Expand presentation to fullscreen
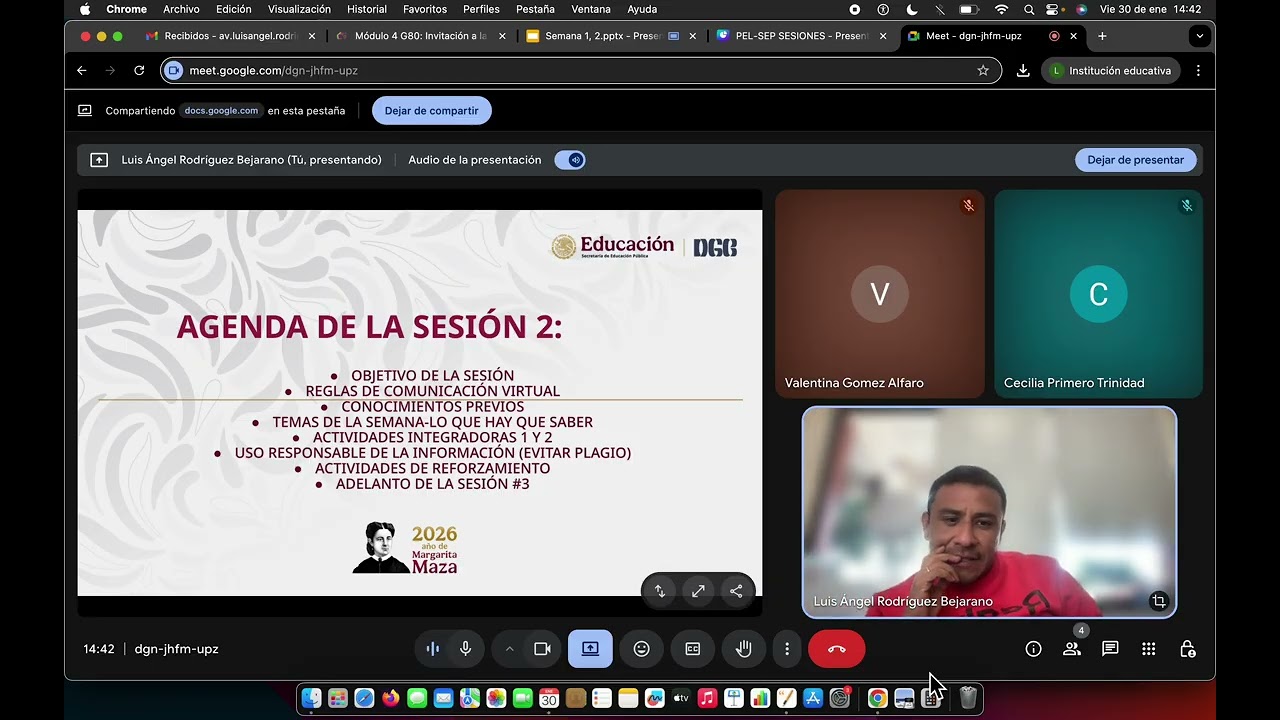This screenshot has width=1280, height=720. click(698, 591)
